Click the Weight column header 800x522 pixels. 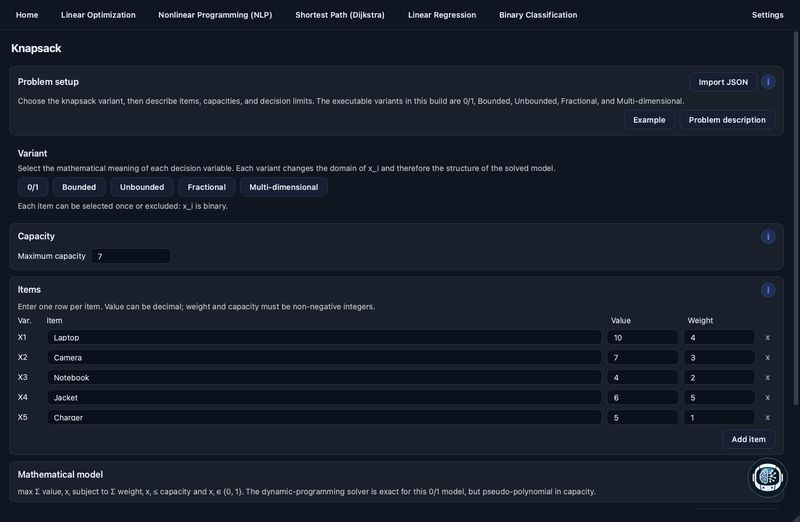pyautogui.click(x=700, y=320)
